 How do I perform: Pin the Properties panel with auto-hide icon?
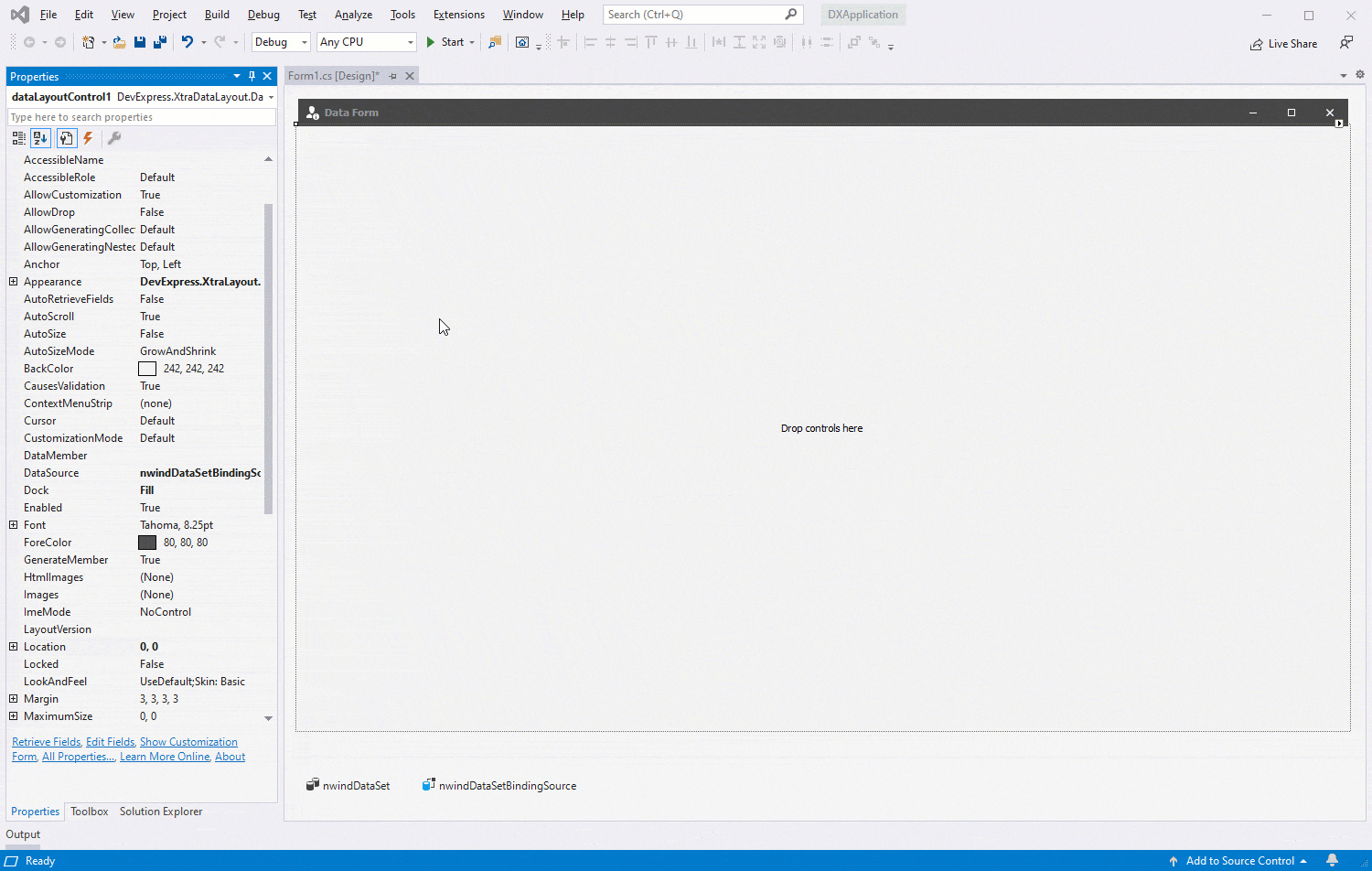pyautogui.click(x=252, y=76)
